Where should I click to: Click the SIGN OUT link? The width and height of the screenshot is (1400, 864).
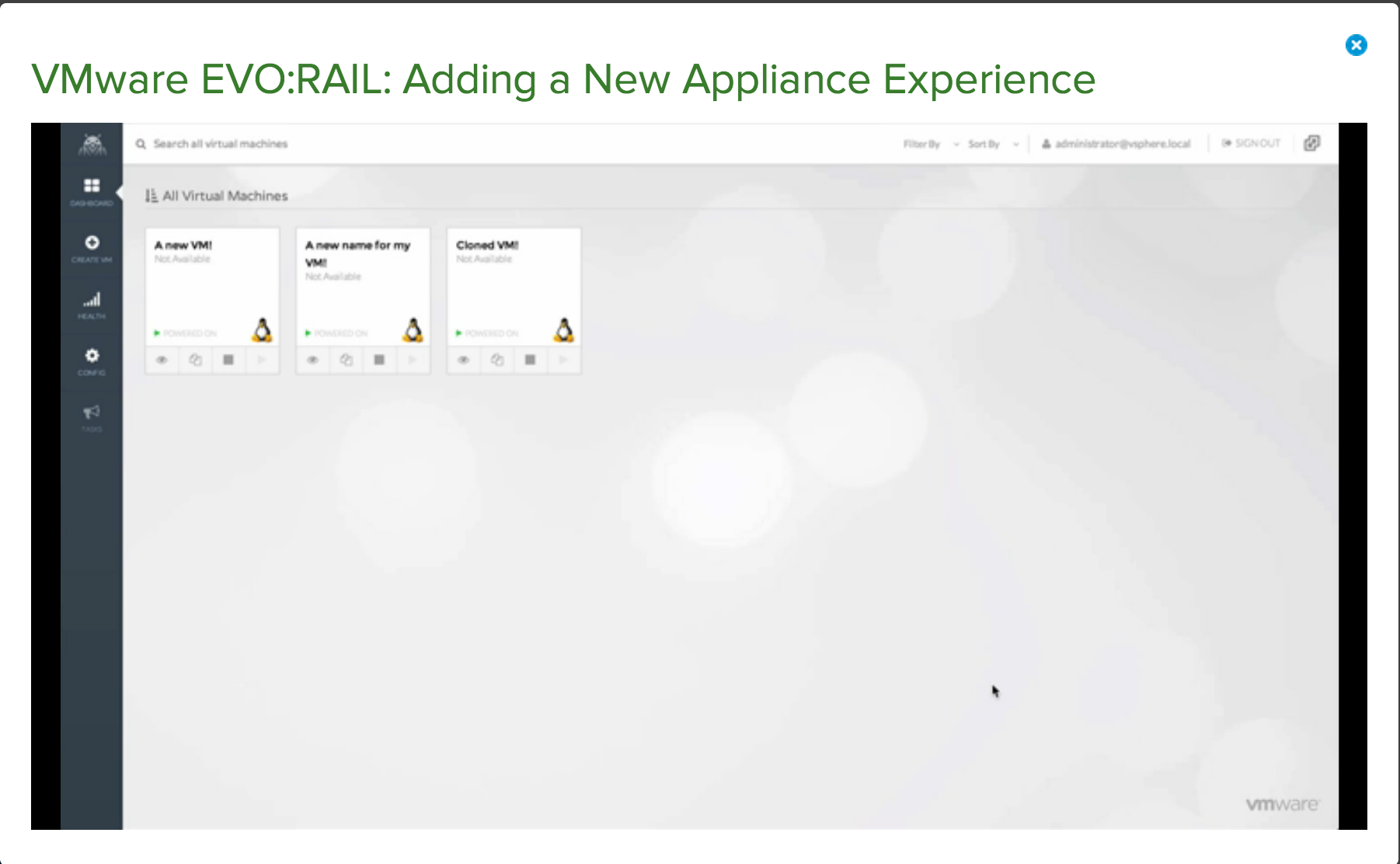(x=1251, y=143)
